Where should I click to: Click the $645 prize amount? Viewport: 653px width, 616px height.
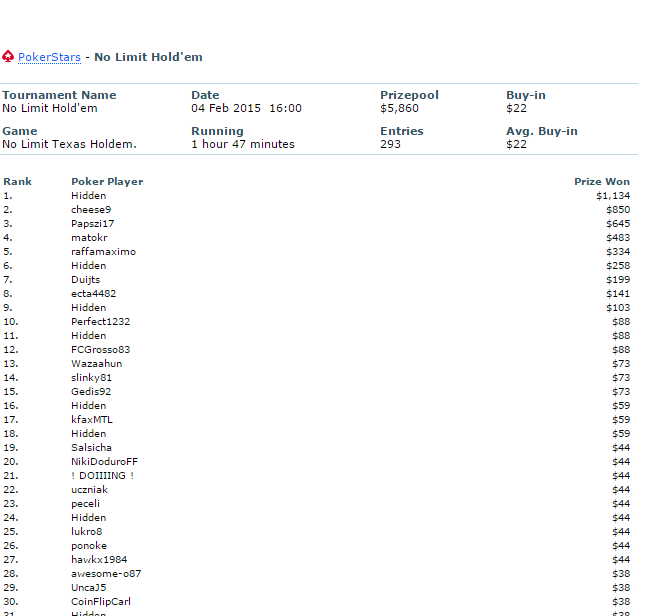click(x=618, y=224)
